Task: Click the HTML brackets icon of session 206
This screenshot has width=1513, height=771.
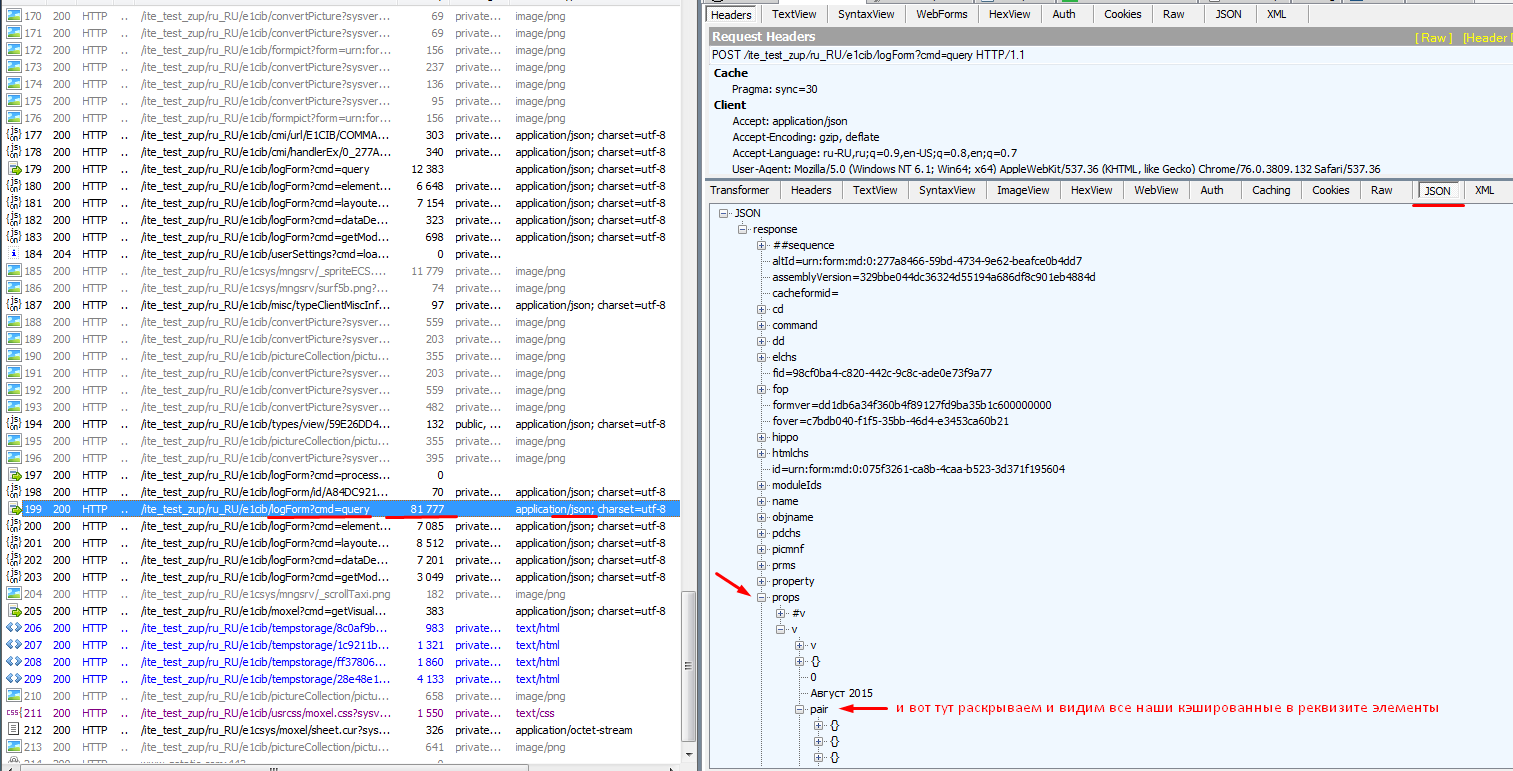Action: 14,628
